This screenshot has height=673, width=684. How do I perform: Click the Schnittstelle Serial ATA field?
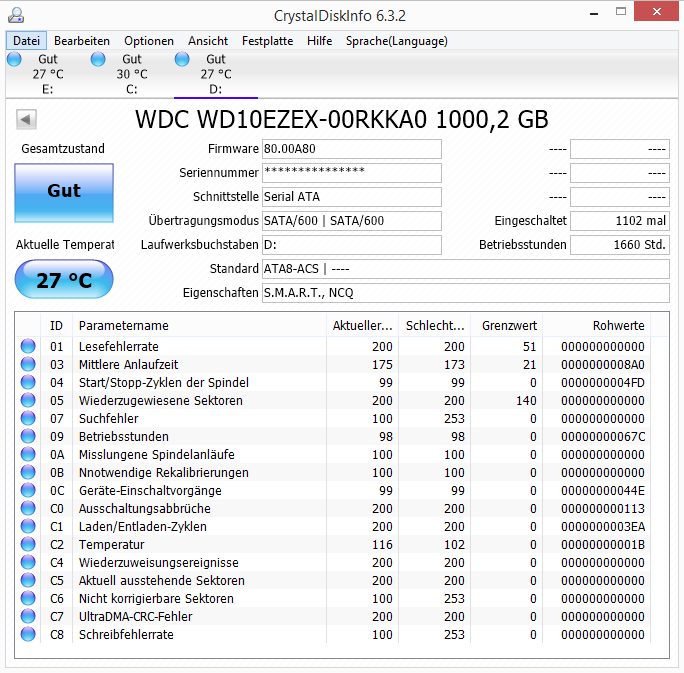click(352, 197)
